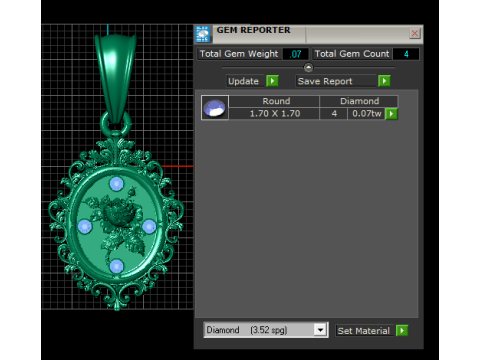Click the Save Report button
The height and width of the screenshot is (360, 480).
pyautogui.click(x=336, y=81)
